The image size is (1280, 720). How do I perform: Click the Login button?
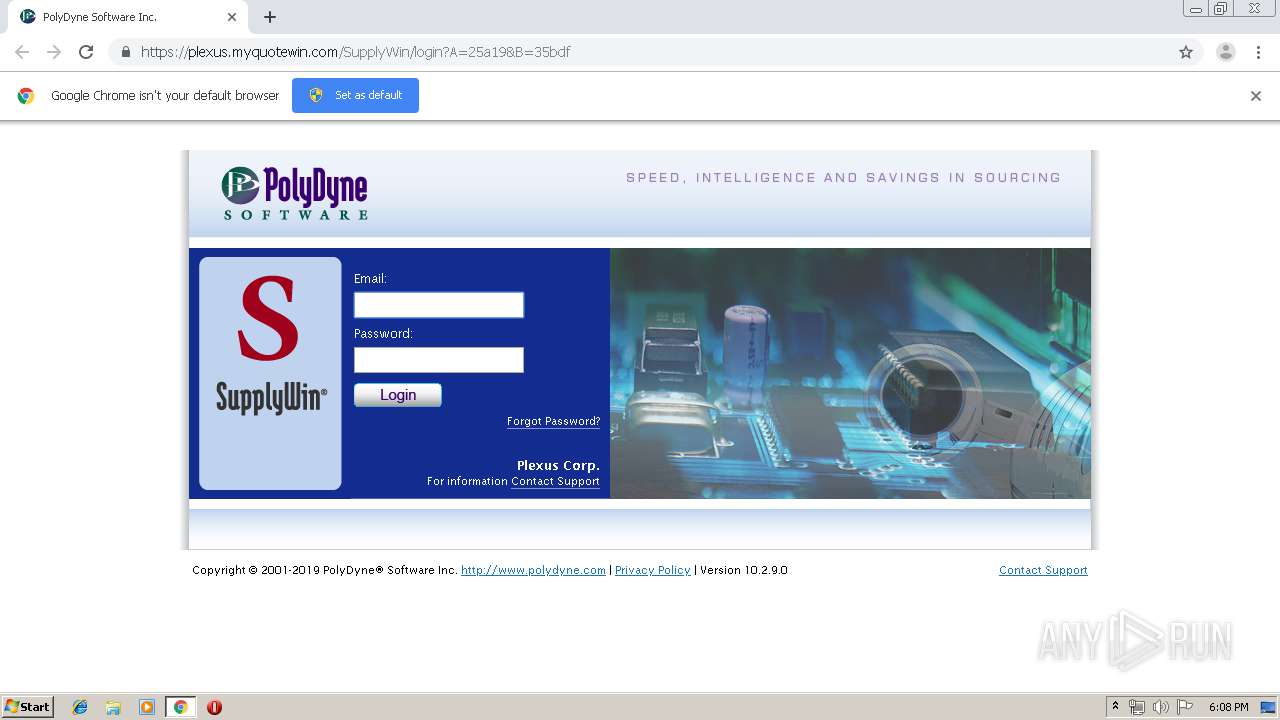click(398, 395)
